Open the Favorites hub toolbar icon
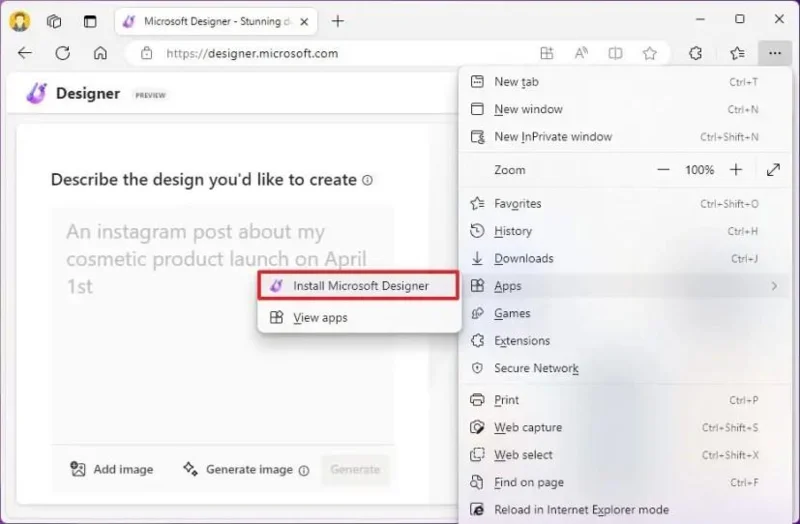Screen dimensions: 800x524 click(737, 53)
